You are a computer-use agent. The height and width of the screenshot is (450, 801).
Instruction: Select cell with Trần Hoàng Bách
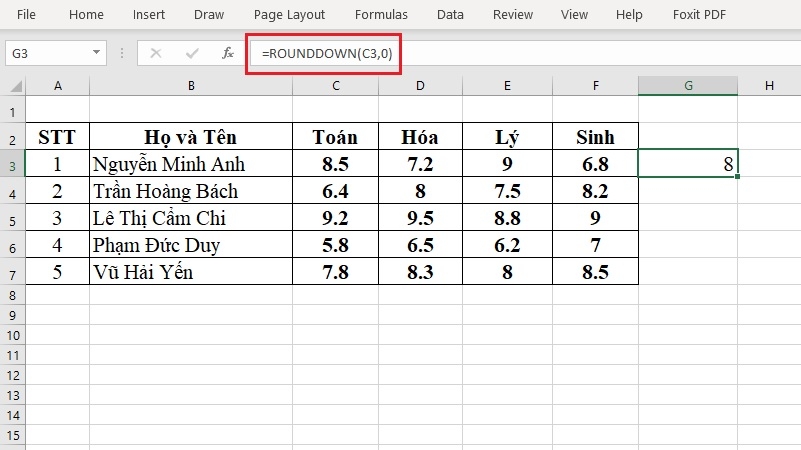tap(191, 191)
